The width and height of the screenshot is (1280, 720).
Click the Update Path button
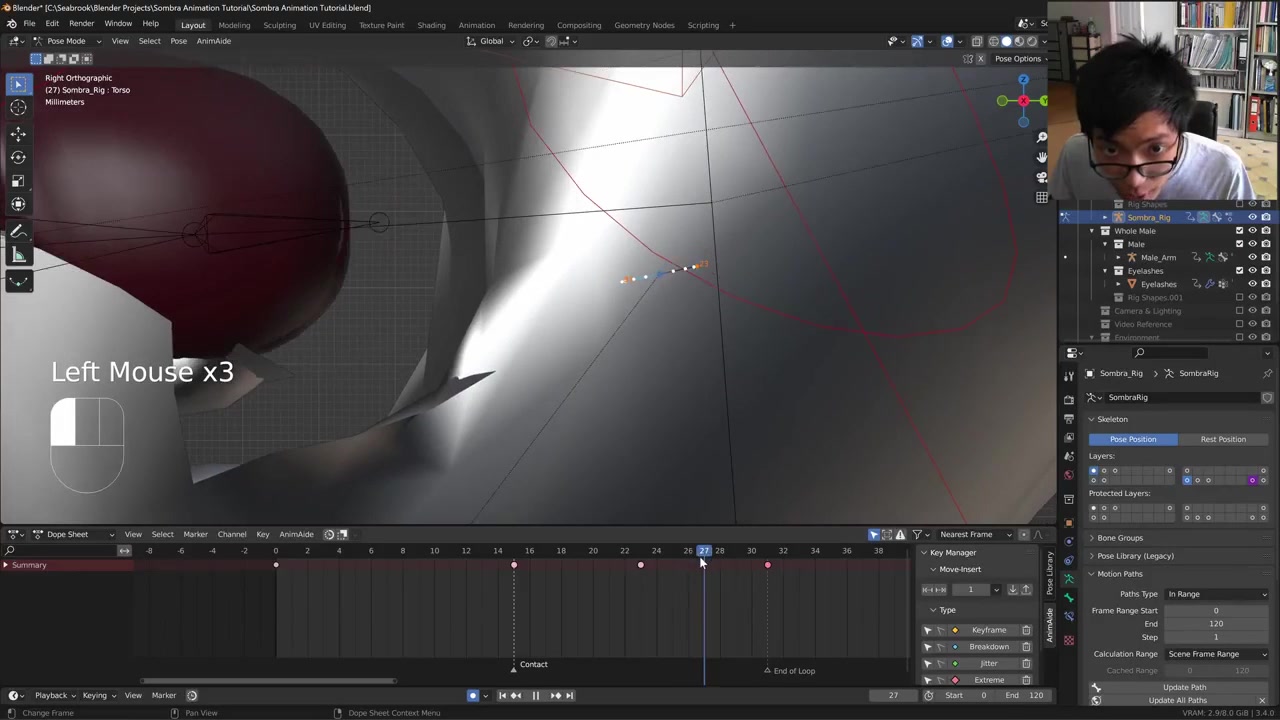1184,687
